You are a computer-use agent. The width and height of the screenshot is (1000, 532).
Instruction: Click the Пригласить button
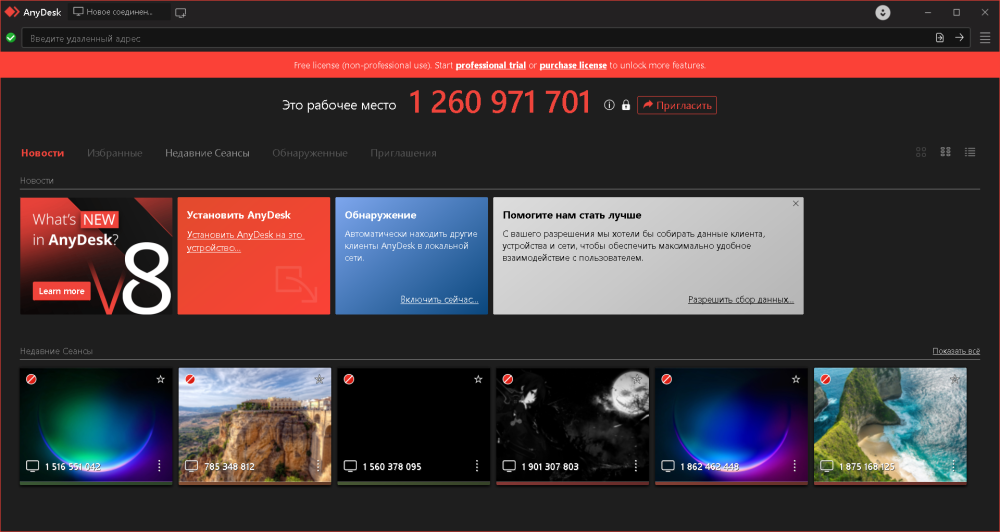pos(677,105)
